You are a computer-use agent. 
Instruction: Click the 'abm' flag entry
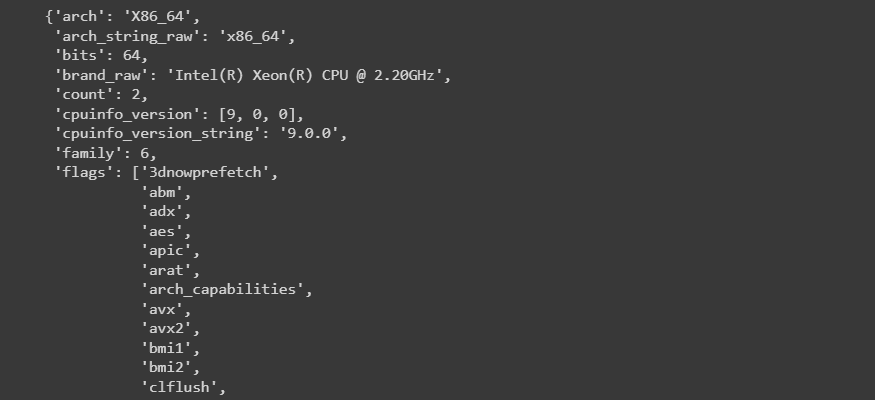point(162,191)
